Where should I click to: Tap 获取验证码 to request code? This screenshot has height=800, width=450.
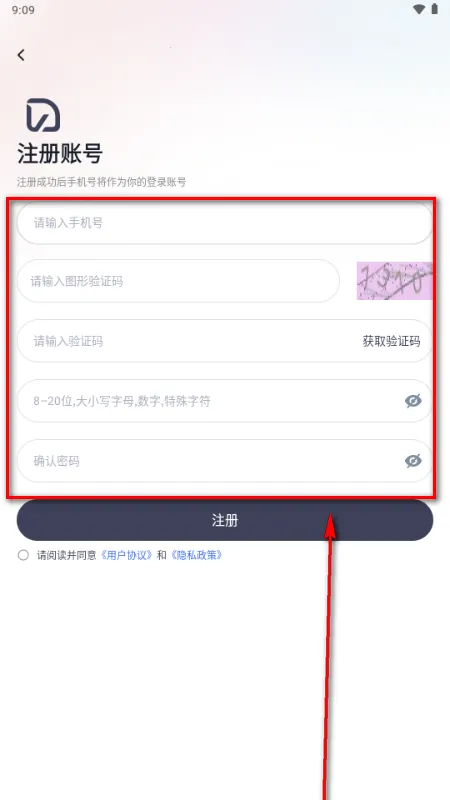coord(391,341)
